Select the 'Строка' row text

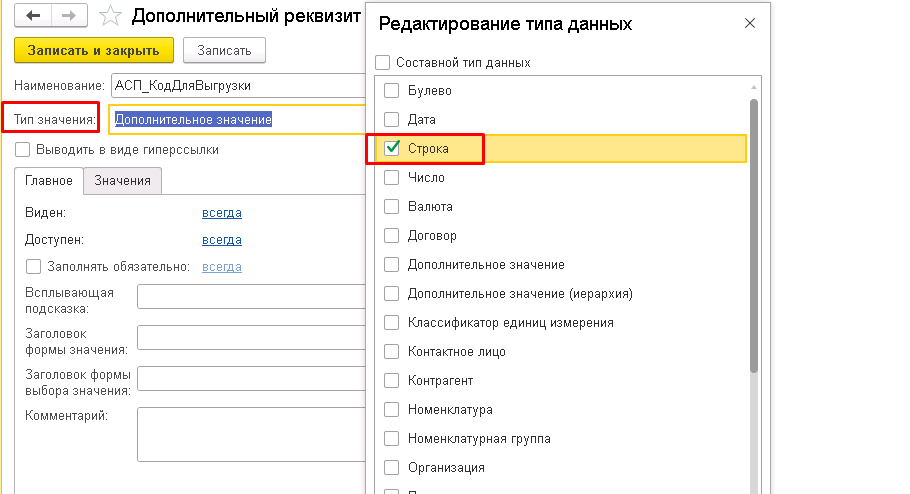(428, 149)
